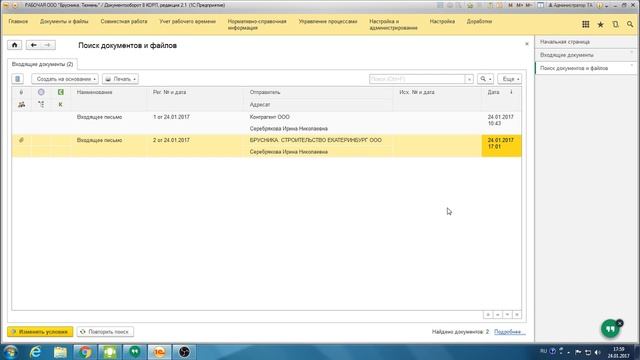Image resolution: width=640 pixels, height=360 pixels.
Task: Dismiss the chat widget with its X
Action: (620, 323)
